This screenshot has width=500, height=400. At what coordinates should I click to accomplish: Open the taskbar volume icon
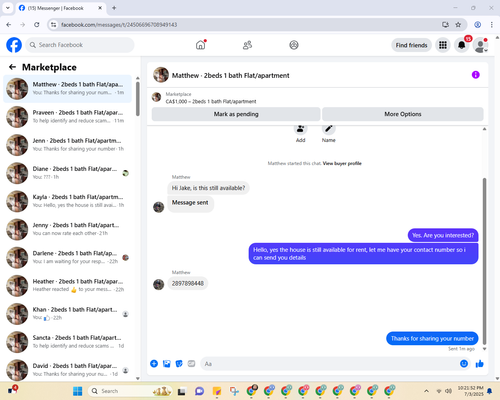(449, 391)
